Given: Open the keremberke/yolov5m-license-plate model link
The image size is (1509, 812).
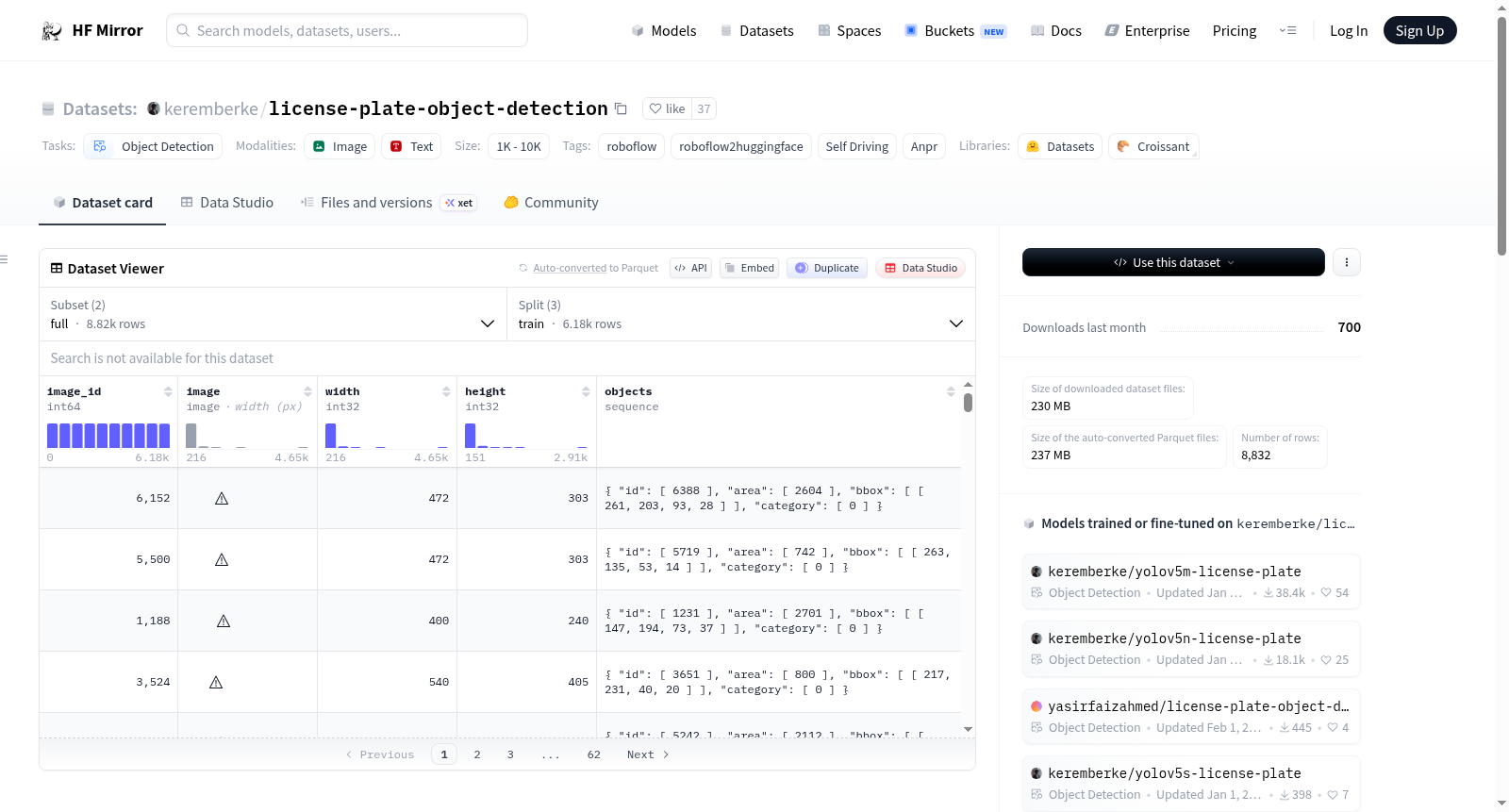Looking at the screenshot, I should [x=1174, y=572].
